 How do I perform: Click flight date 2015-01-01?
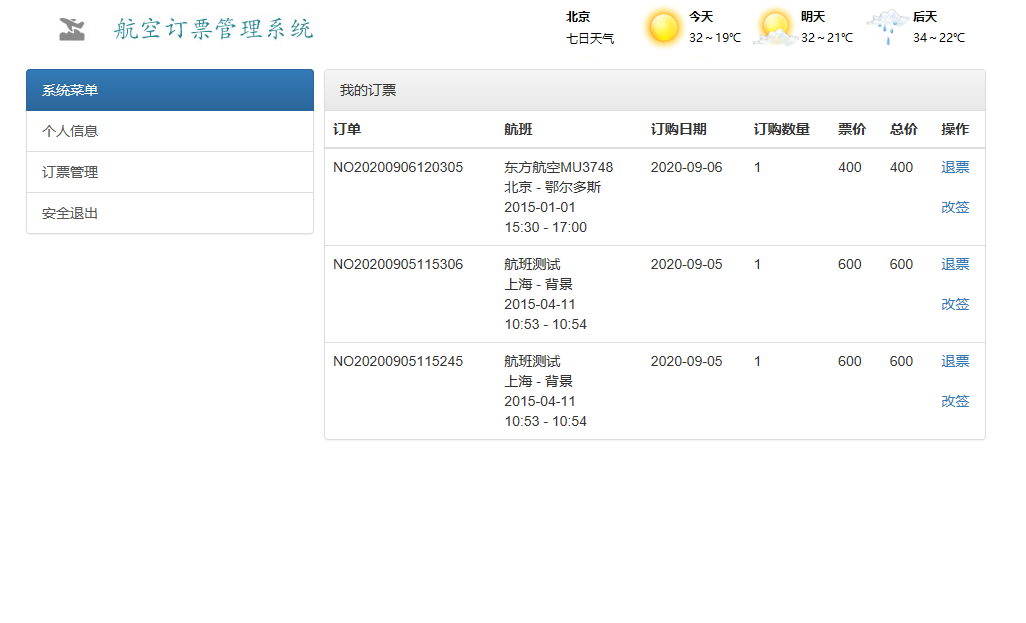539,207
